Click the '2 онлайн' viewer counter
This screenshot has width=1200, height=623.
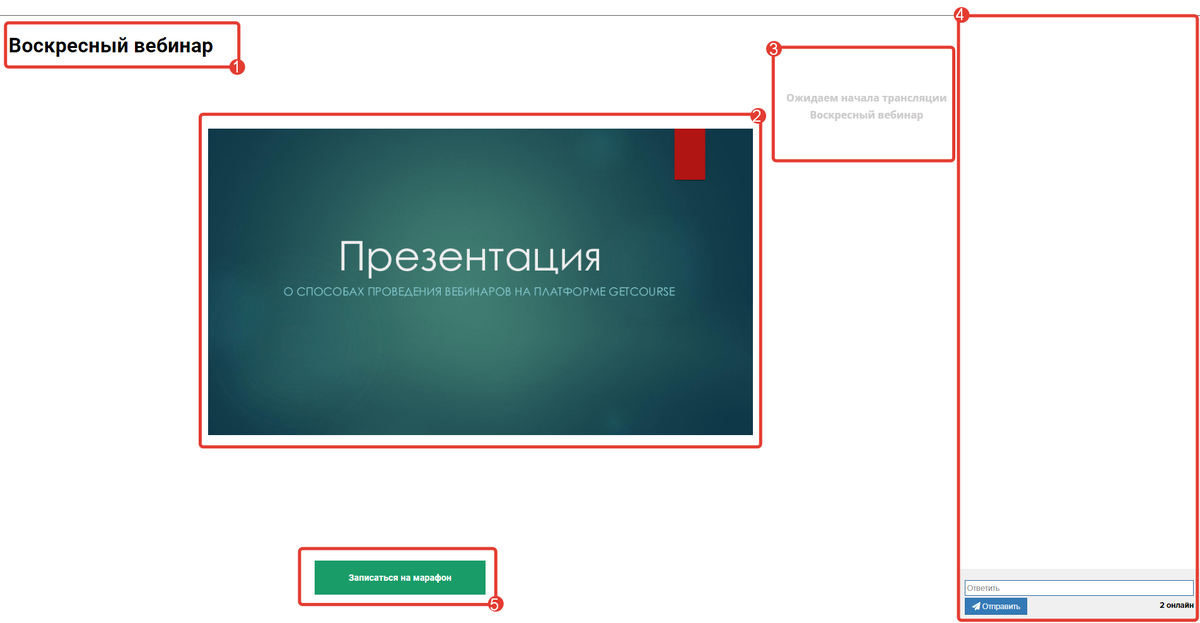[x=1175, y=606]
